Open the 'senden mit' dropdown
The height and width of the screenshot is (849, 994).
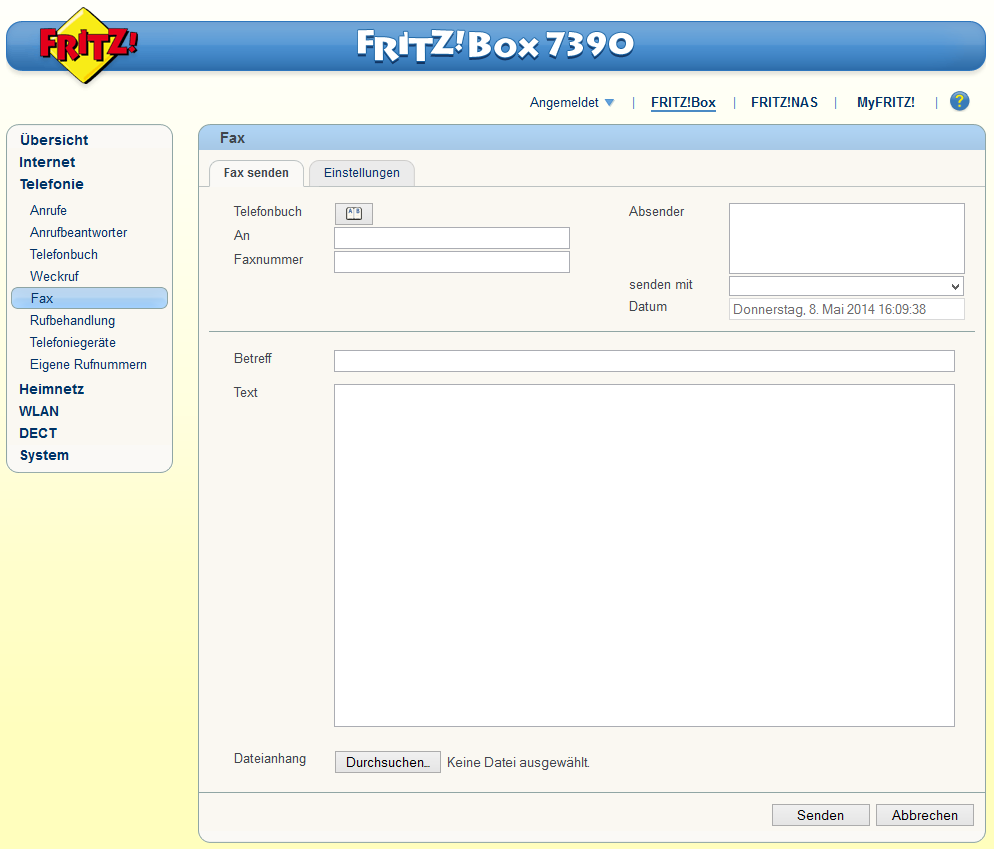846,286
